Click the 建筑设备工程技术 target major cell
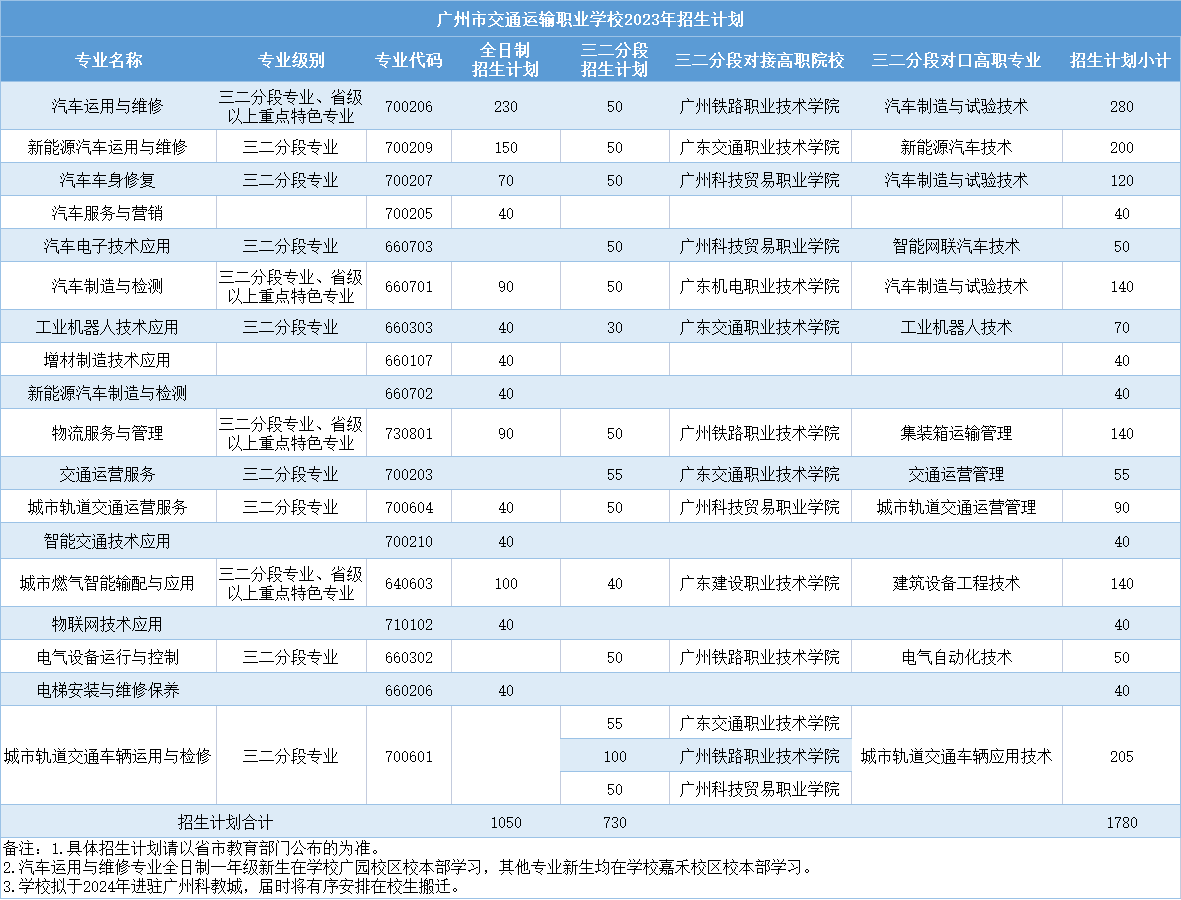This screenshot has width=1181, height=900. [x=957, y=584]
